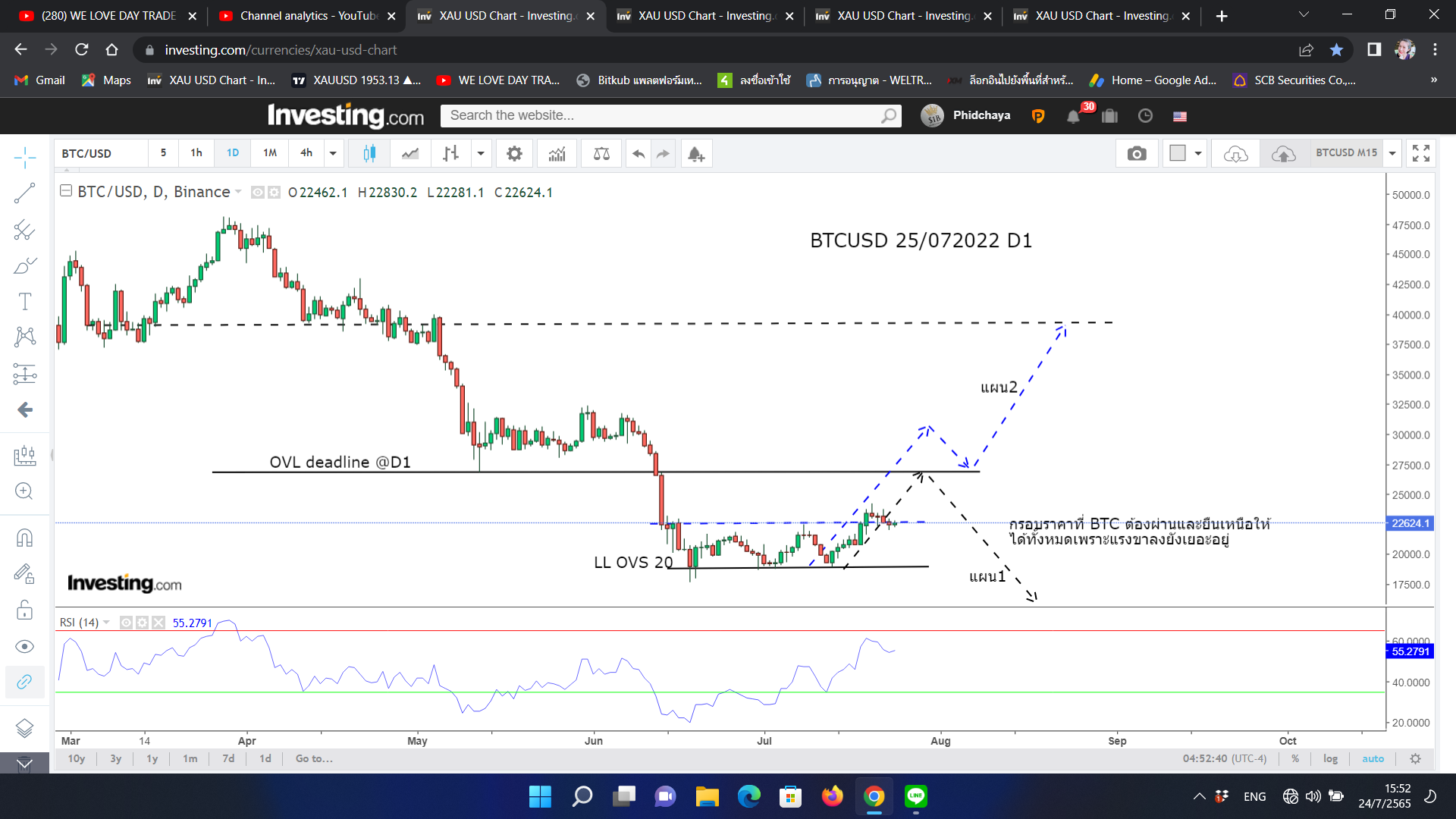1456x819 pixels.
Task: Click the back arrow in drawing sidebar
Action: [x=24, y=409]
